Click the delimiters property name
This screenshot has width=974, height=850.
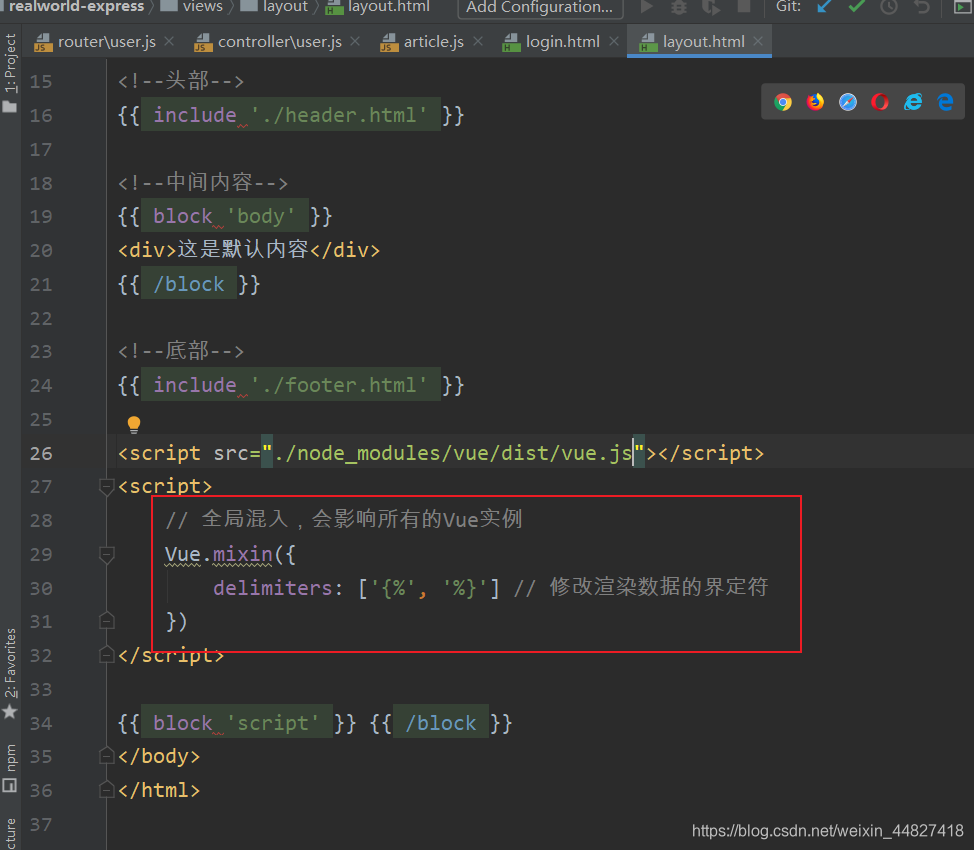(x=273, y=588)
